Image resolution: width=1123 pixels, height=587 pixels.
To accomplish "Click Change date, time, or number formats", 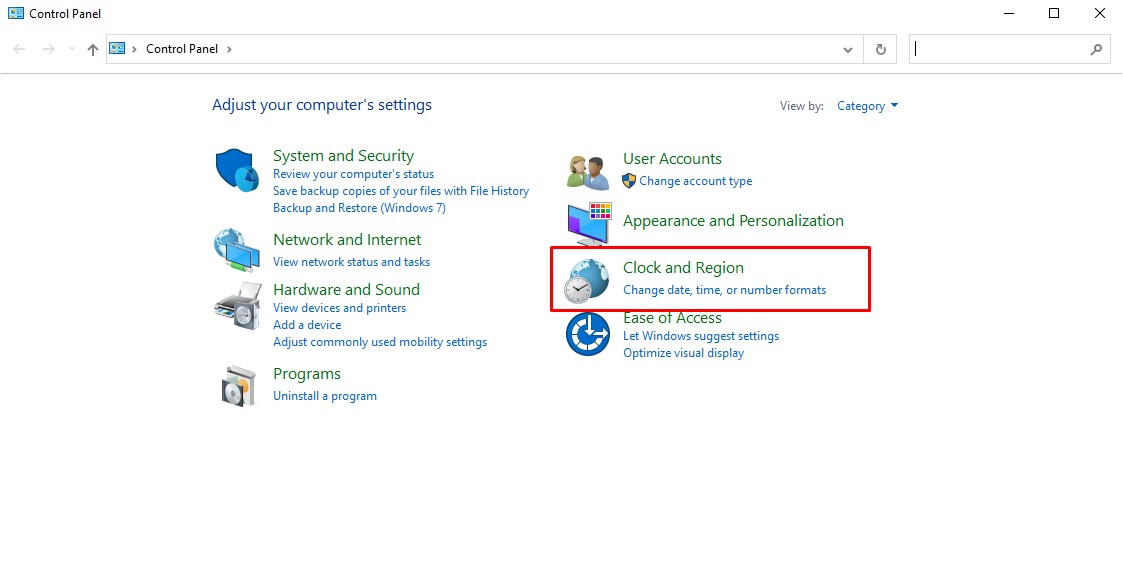I will pyautogui.click(x=725, y=289).
